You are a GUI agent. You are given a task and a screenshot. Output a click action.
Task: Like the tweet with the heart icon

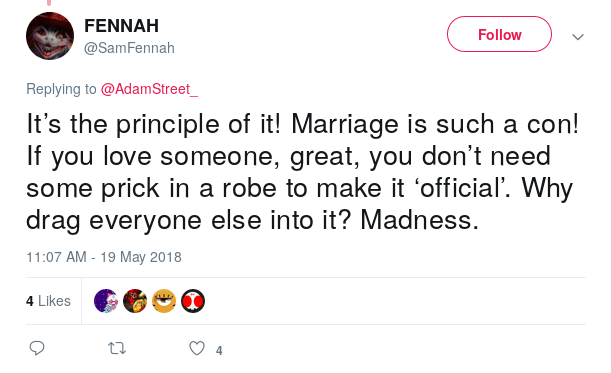(x=197, y=348)
